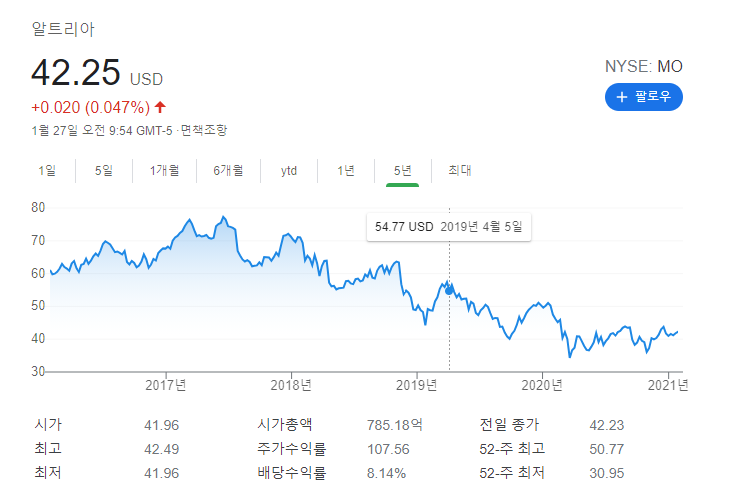The width and height of the screenshot is (736, 497).
Task: Select the 1일 time range tab
Action: coord(47,170)
